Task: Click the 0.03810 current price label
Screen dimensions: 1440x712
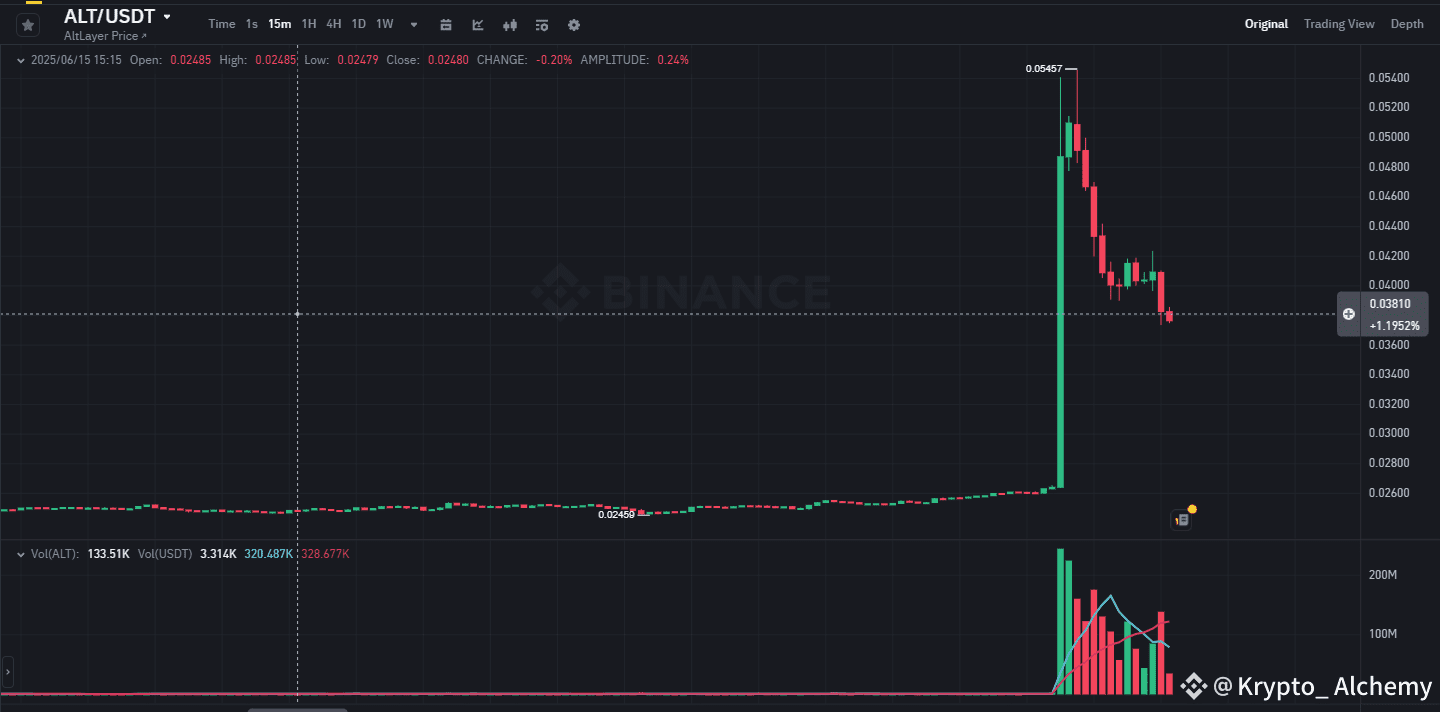Action: click(x=1390, y=304)
